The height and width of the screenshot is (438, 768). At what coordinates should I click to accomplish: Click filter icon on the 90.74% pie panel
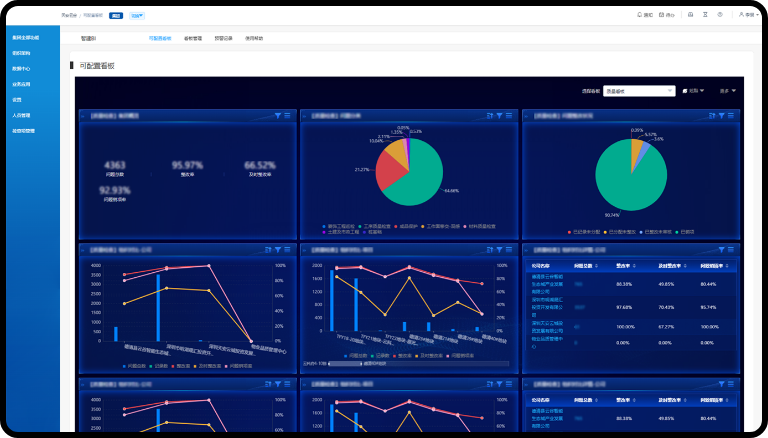(721, 116)
